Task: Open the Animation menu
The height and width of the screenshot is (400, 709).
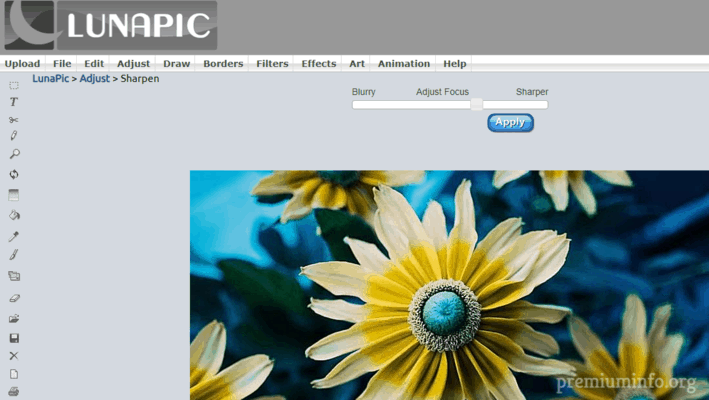Action: [x=404, y=64]
